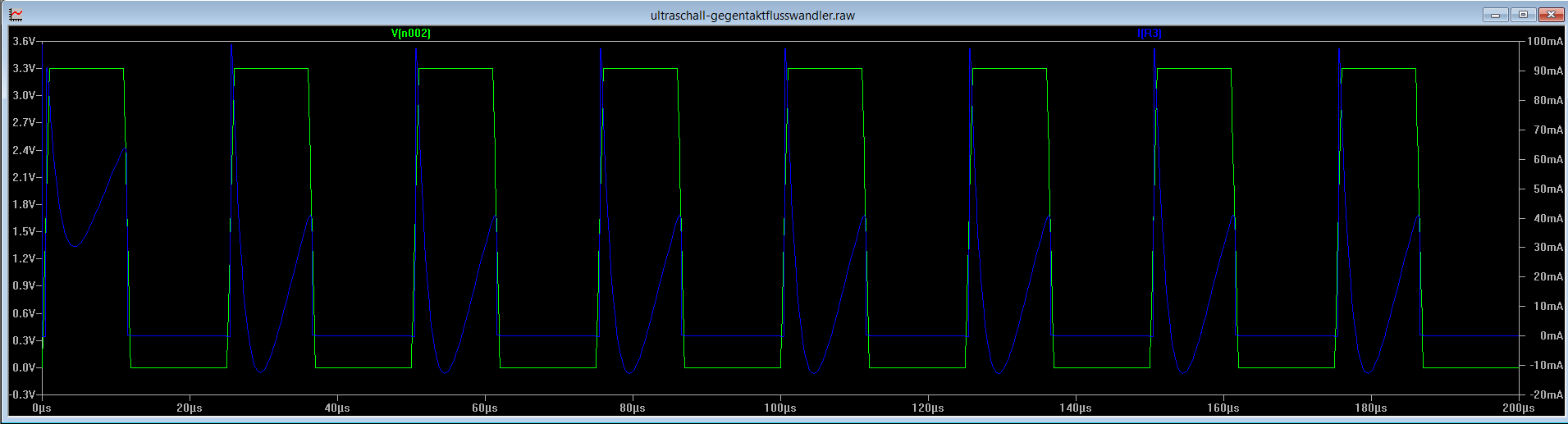Click the 2.7V left axis label
The height and width of the screenshot is (424, 1568).
[x=24, y=122]
